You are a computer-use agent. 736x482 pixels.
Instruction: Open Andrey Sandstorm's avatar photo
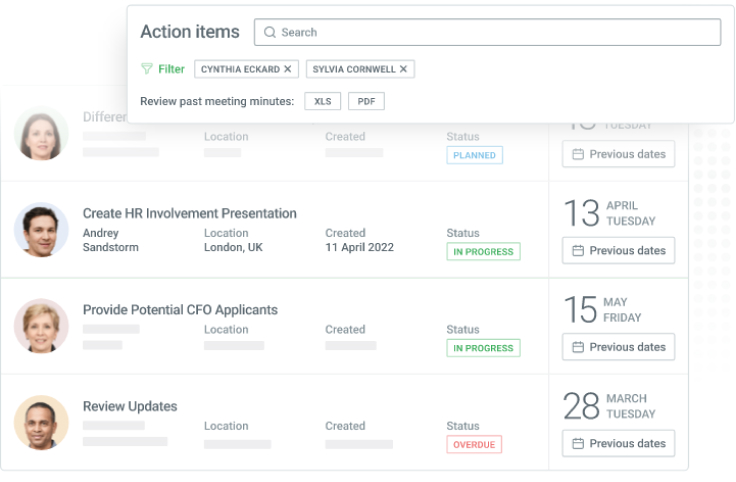42,229
